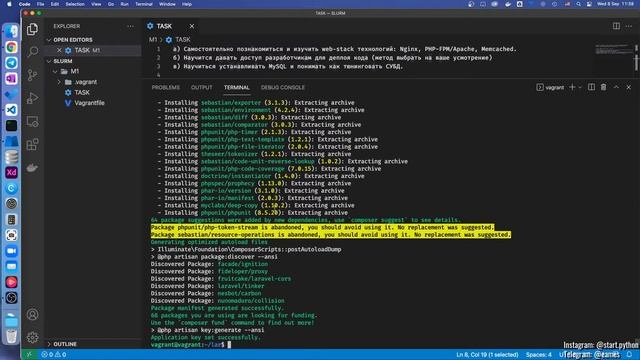Image resolution: width=640 pixels, height=360 pixels.
Task: Click the remote window status bar button
Action: coord(29,355)
